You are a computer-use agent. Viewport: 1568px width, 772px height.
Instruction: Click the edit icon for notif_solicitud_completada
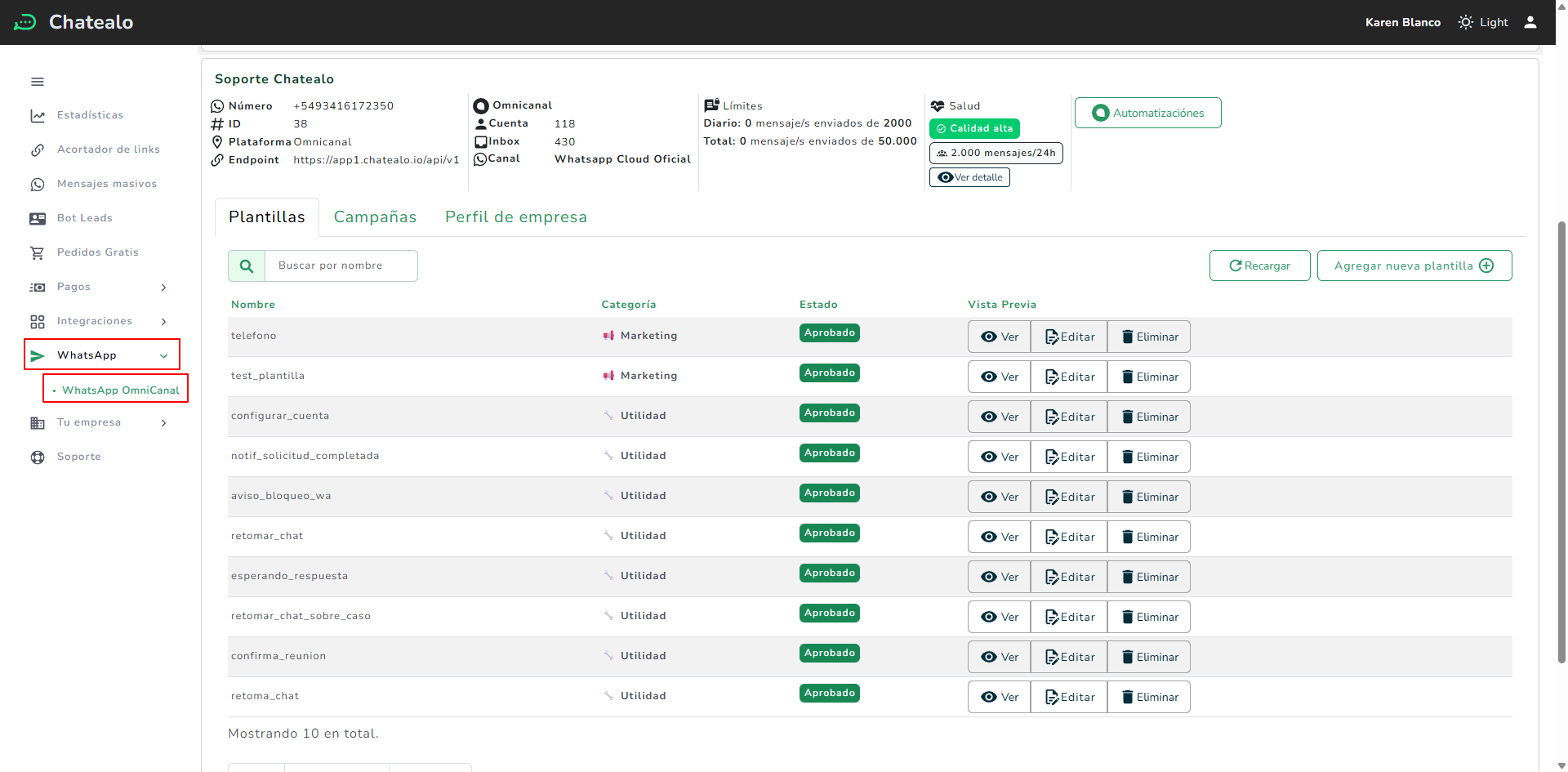(1052, 457)
